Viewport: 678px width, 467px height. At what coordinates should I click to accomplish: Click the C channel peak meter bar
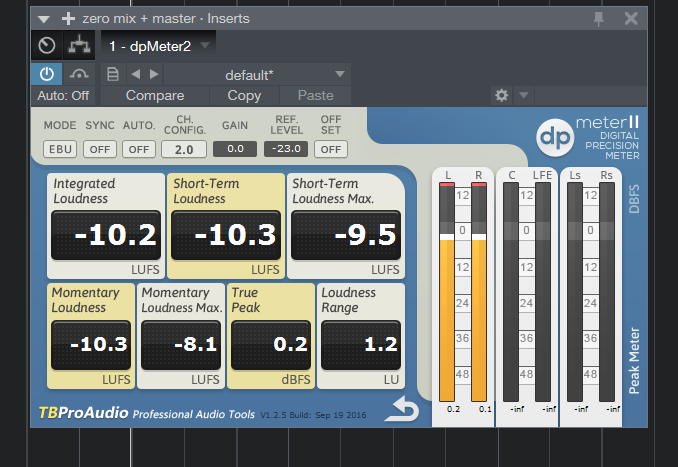[511, 292]
